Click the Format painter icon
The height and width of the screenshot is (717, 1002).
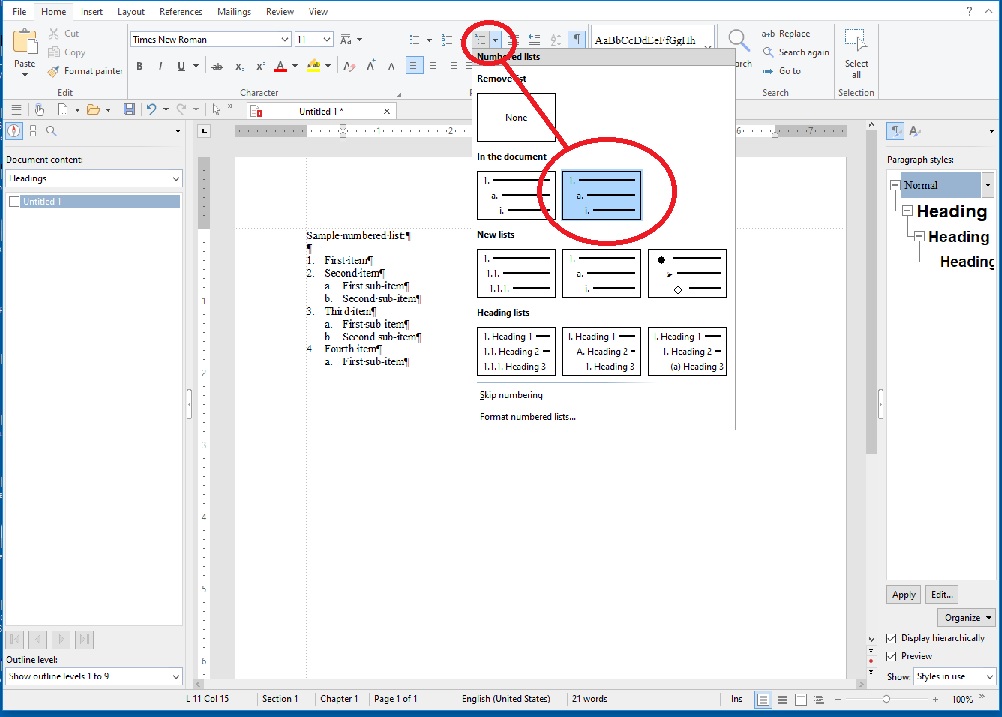(x=53, y=71)
